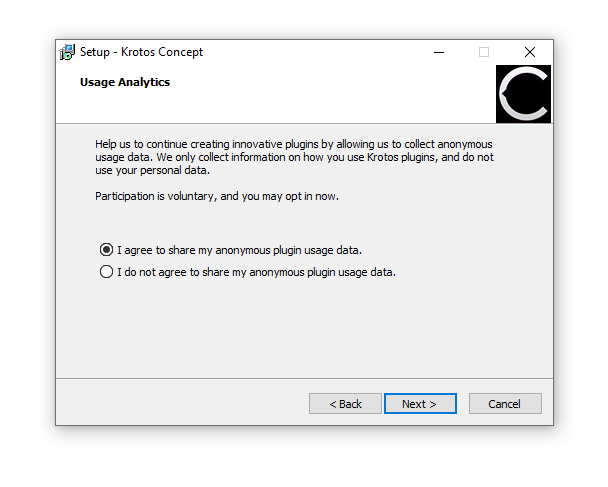Click the setup installer icon in title bar
608x487 pixels.
67,52
